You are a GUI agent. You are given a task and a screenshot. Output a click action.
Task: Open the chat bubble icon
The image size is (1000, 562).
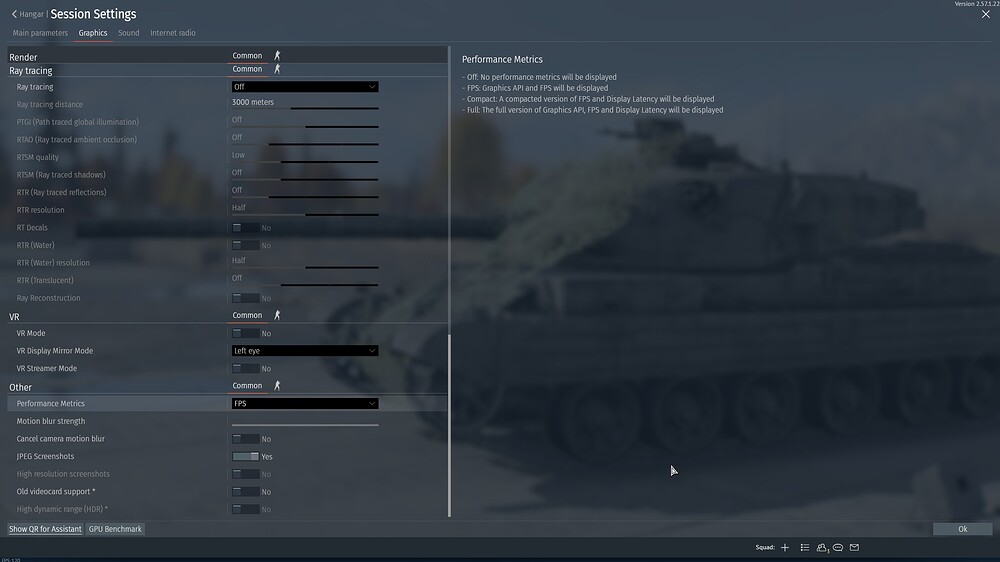(838, 547)
